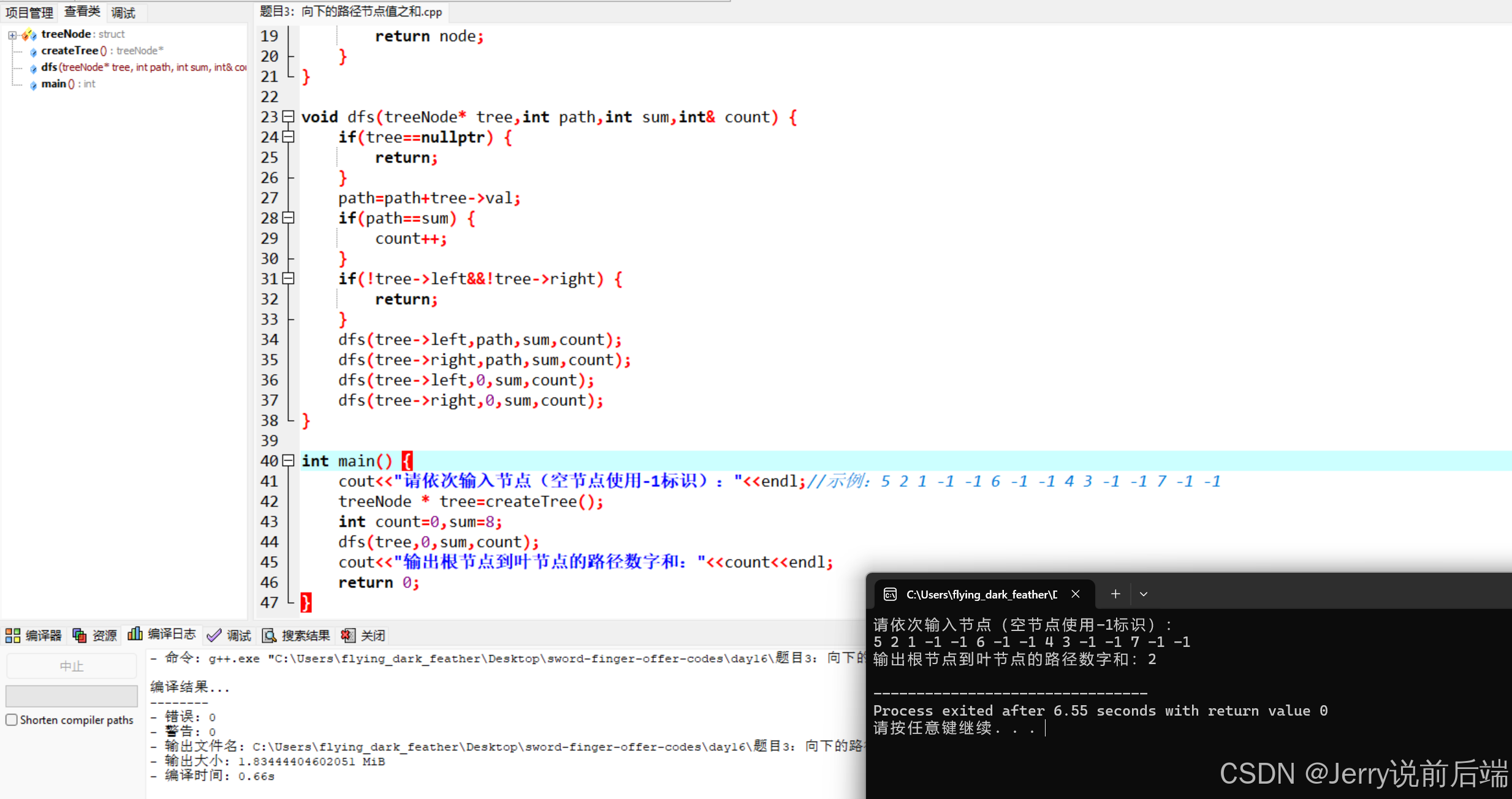Collapse the dfs function fold at line 23

[289, 117]
